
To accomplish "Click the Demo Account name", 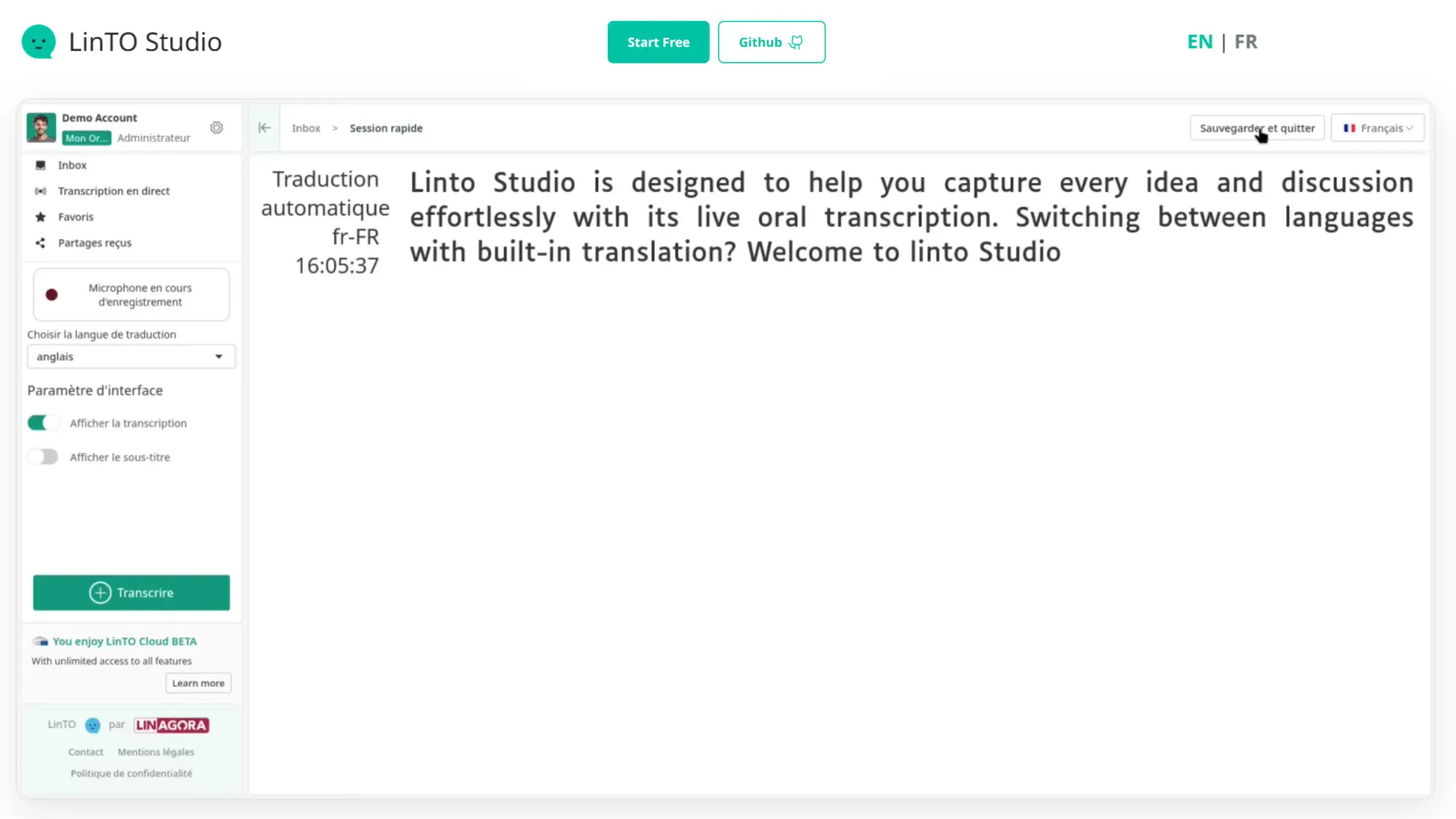I will coord(99,118).
